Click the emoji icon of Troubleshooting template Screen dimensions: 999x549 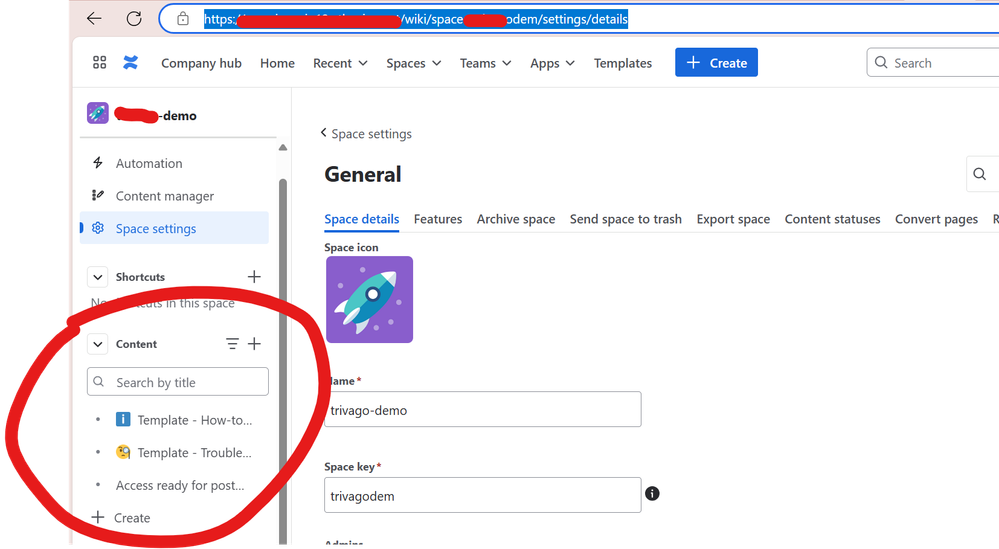coord(123,452)
